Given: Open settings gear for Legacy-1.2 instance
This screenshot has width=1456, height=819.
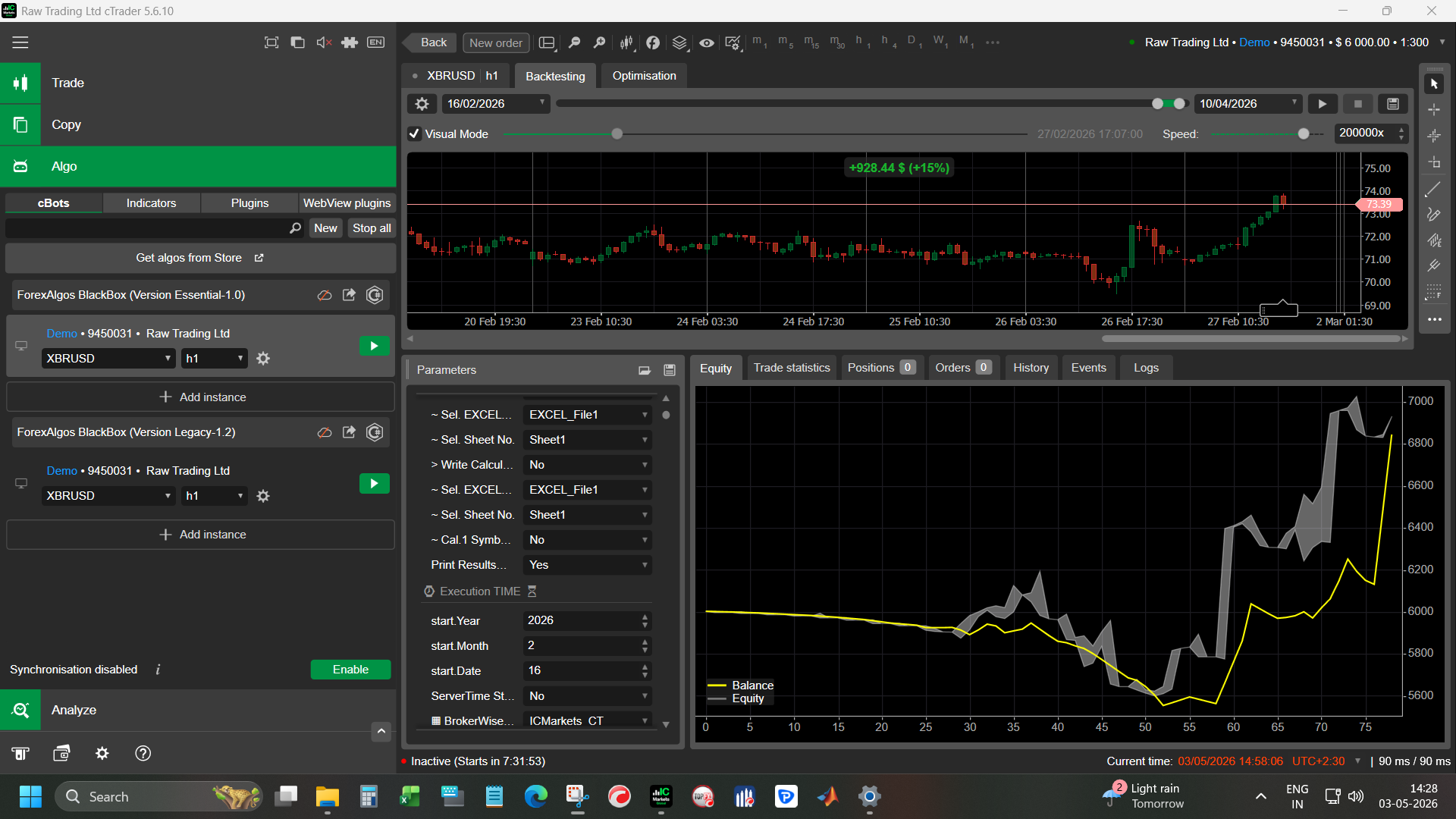Looking at the screenshot, I should [x=263, y=496].
